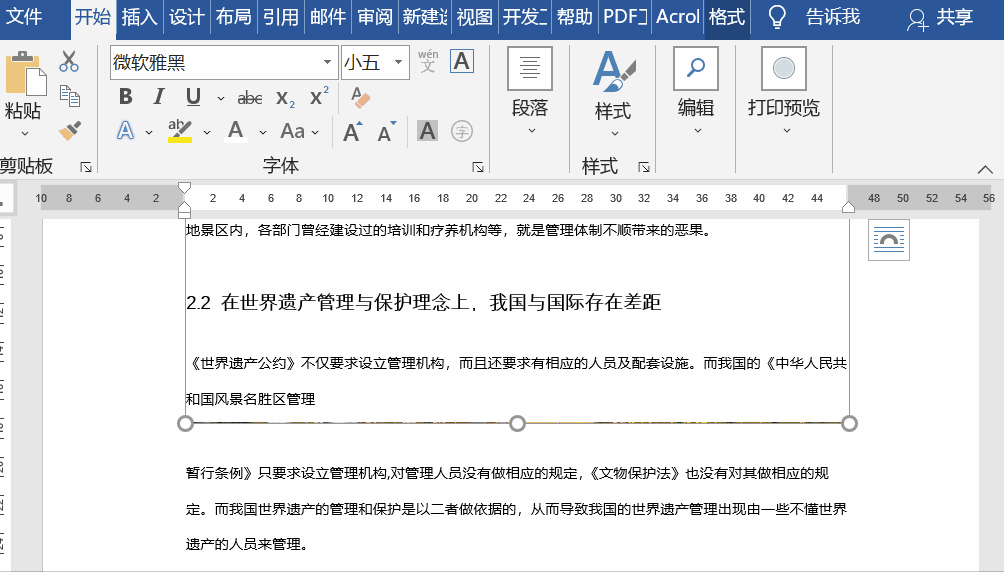Click bottom-middle handle of text box

tap(517, 423)
